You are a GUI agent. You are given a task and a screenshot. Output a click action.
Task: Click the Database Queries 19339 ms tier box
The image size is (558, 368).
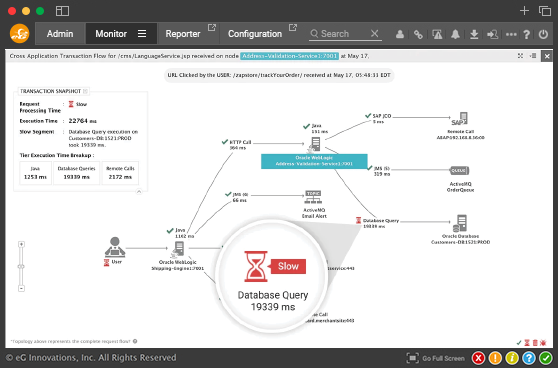pos(77,173)
